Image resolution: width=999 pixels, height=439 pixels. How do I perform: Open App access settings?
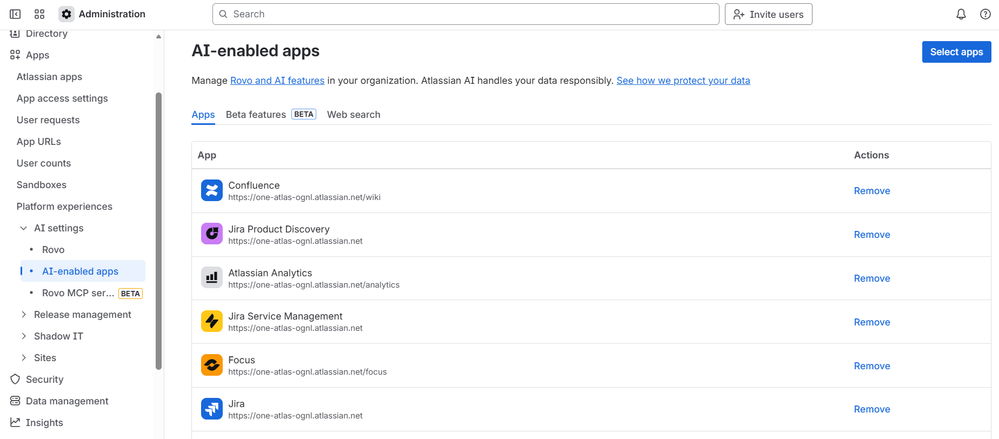coord(62,98)
